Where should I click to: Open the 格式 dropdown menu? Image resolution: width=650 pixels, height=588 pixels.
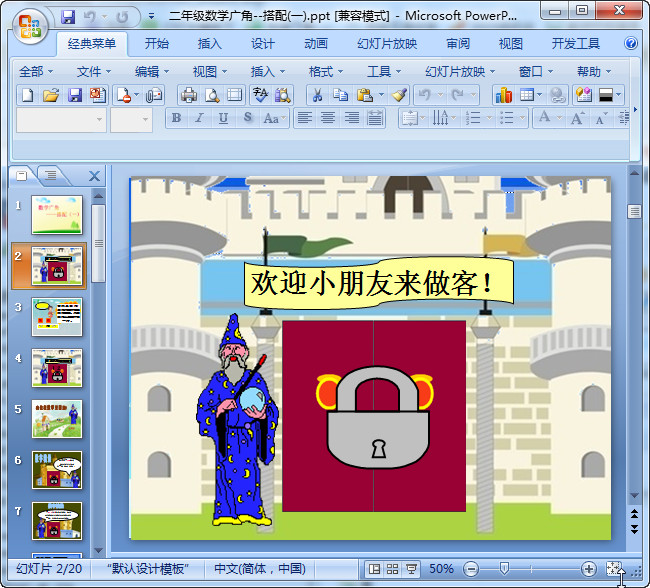pos(326,72)
